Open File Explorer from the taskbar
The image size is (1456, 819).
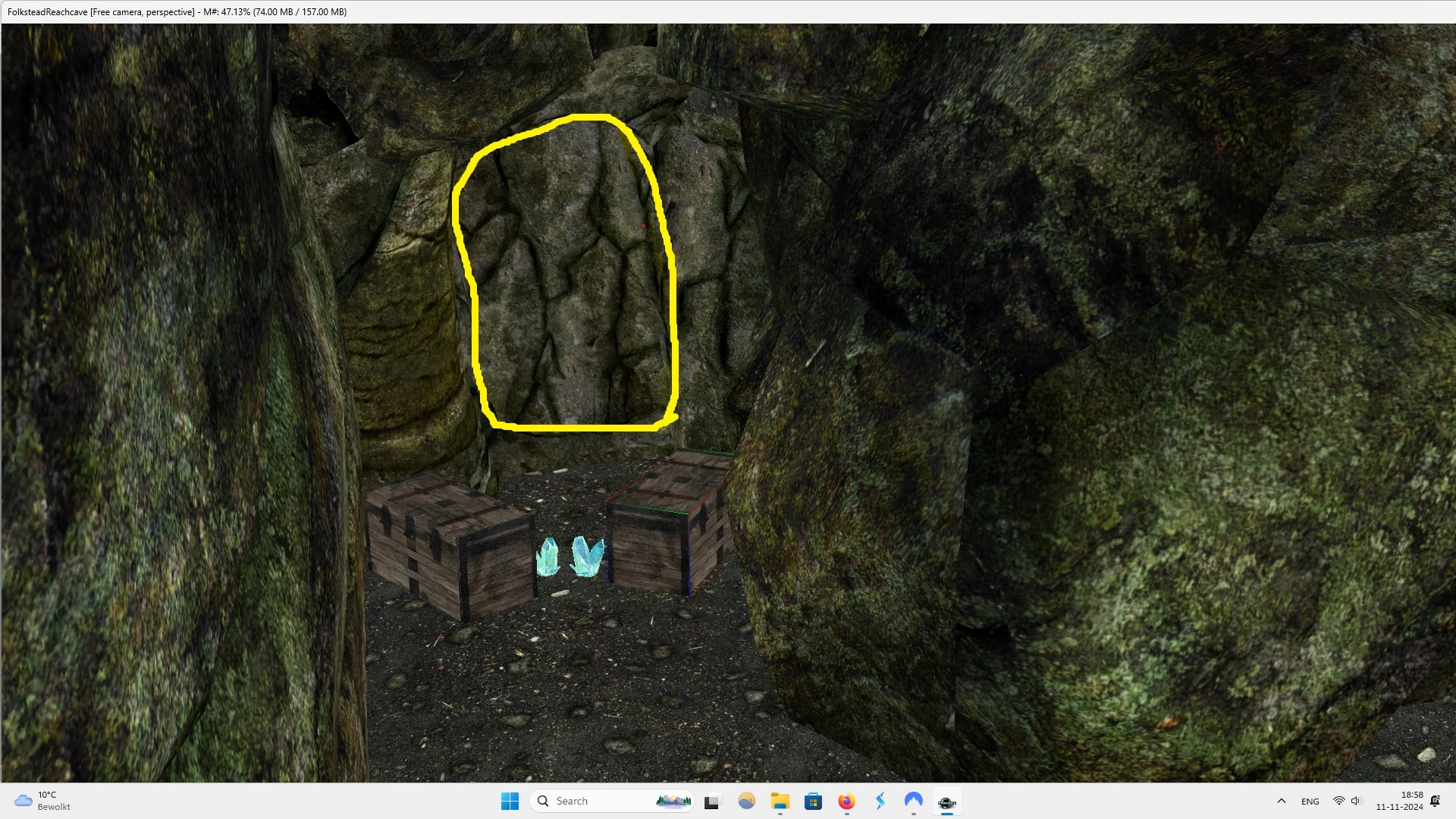[780, 801]
